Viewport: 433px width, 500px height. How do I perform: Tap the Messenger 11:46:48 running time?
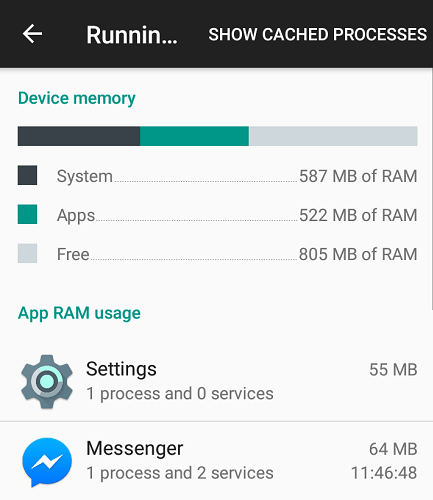(x=384, y=473)
